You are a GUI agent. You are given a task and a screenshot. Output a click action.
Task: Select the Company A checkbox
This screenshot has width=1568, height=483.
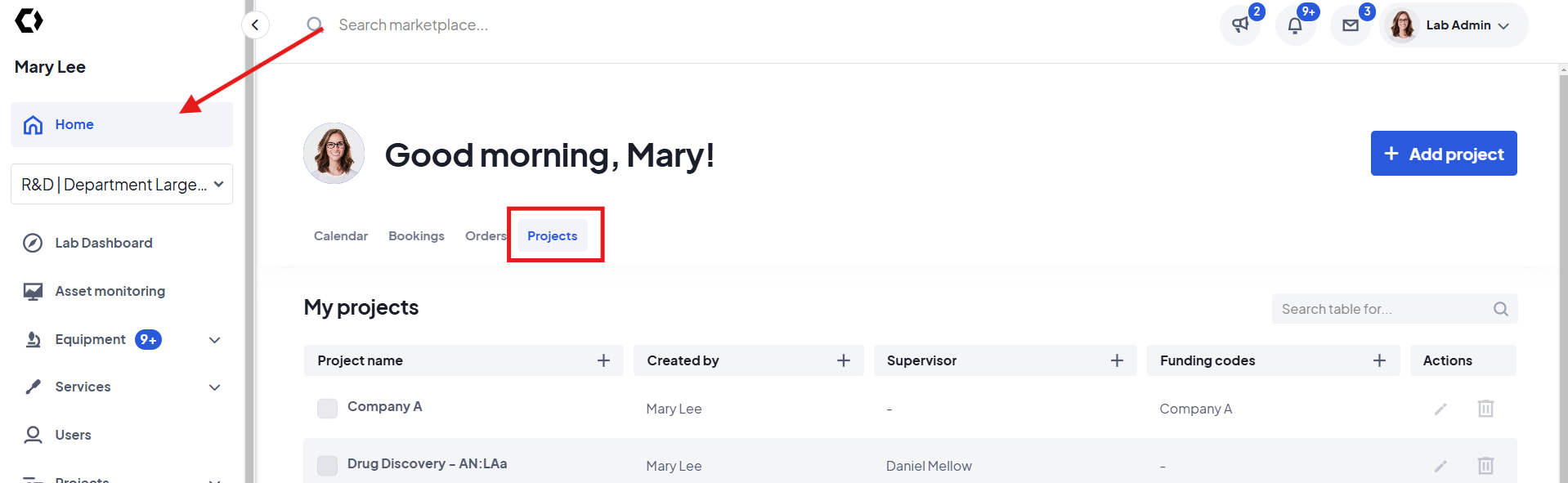coord(327,409)
